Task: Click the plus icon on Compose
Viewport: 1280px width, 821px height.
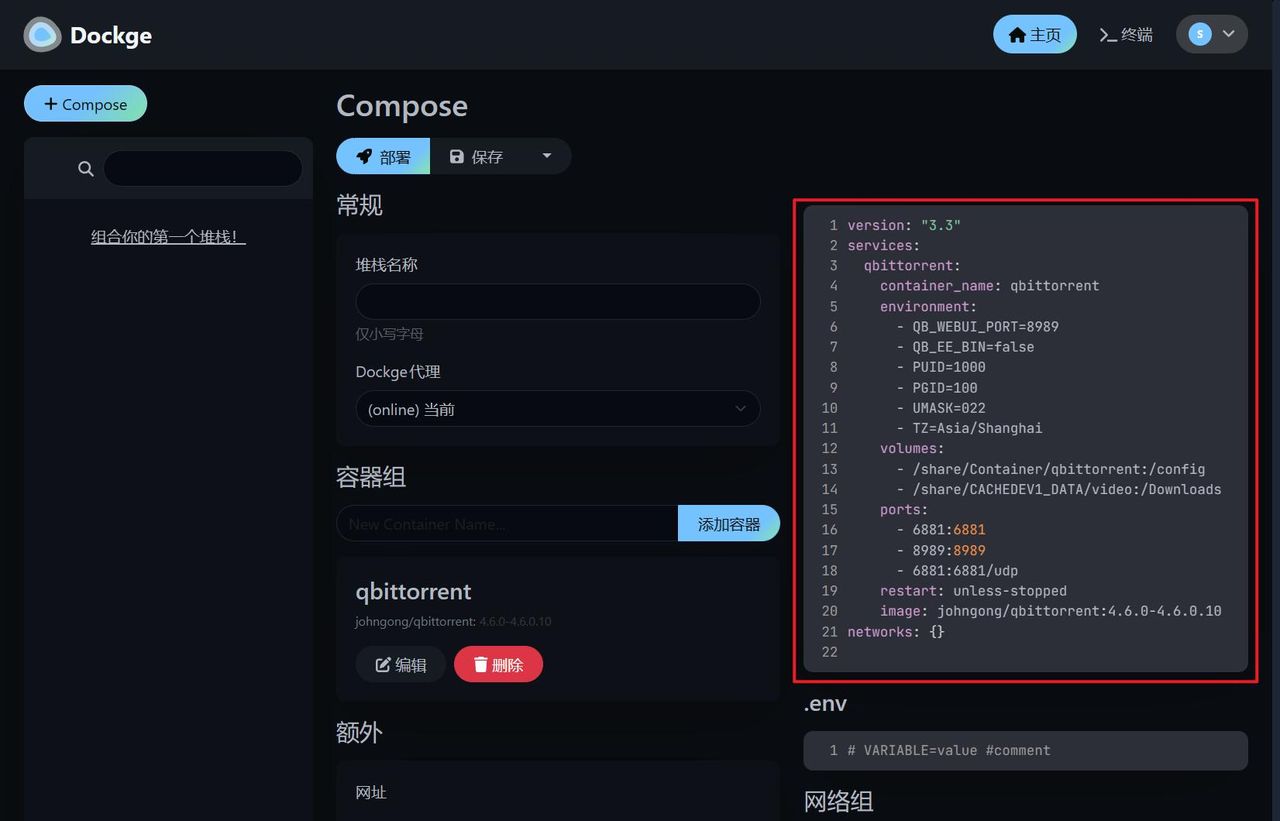Action: [x=50, y=104]
